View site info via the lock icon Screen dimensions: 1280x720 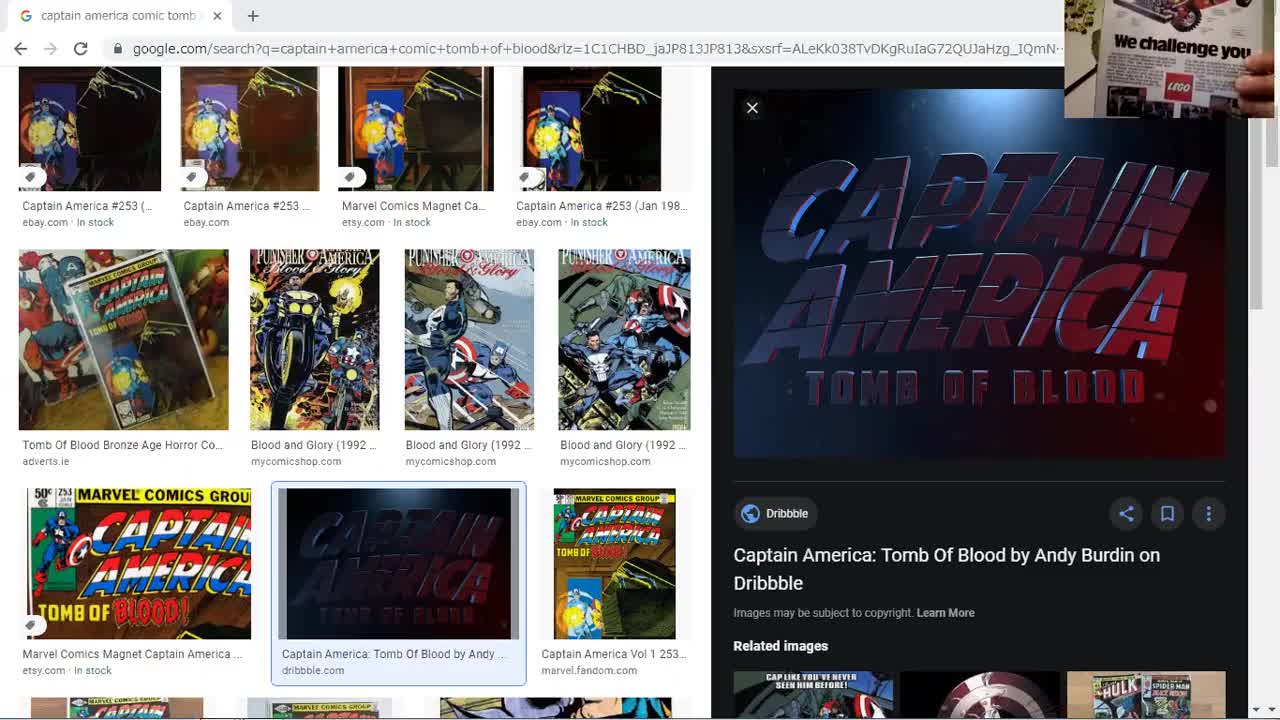pos(118,48)
